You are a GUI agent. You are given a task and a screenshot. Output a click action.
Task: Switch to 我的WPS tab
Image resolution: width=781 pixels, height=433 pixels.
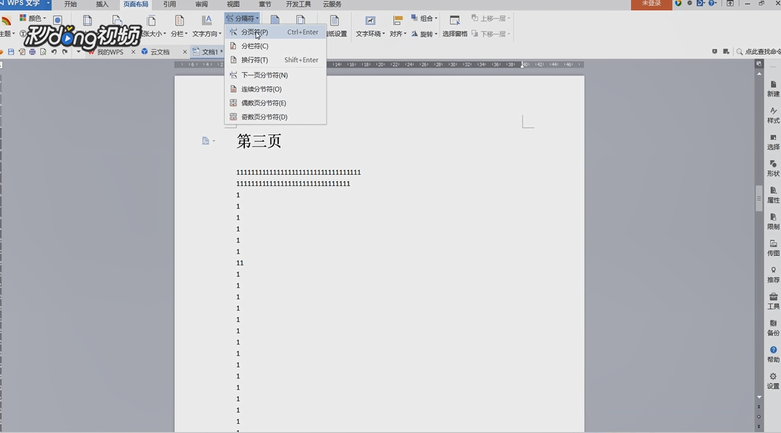pyautogui.click(x=110, y=52)
